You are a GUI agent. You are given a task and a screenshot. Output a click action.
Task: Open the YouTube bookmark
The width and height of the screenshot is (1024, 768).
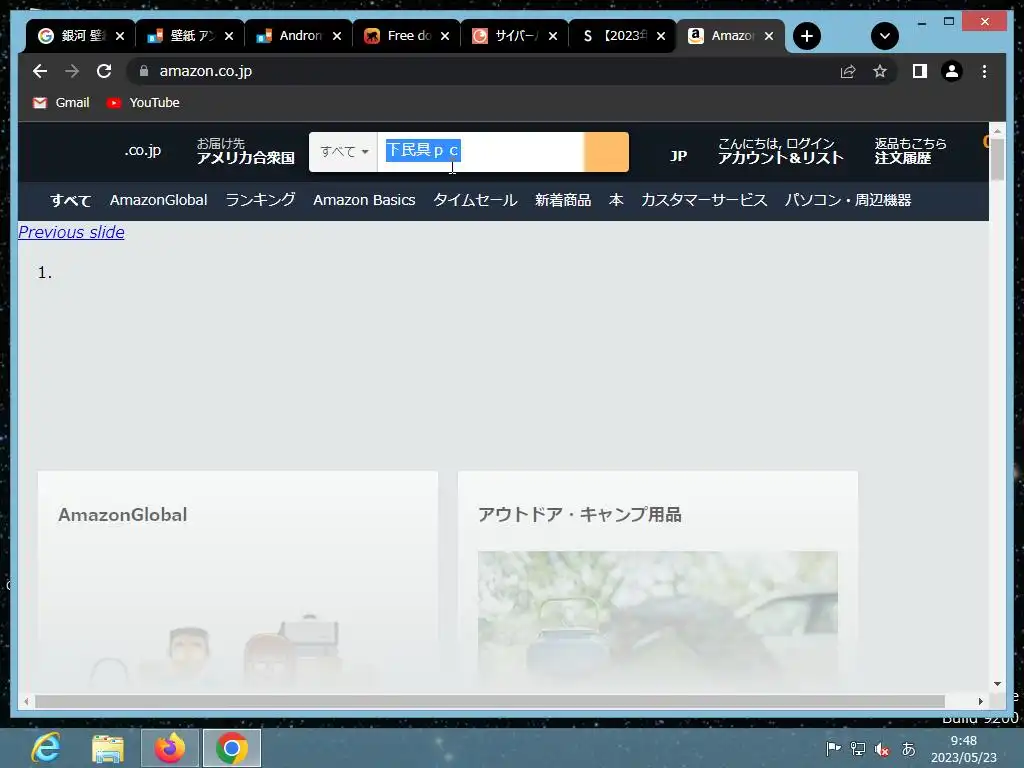142,103
